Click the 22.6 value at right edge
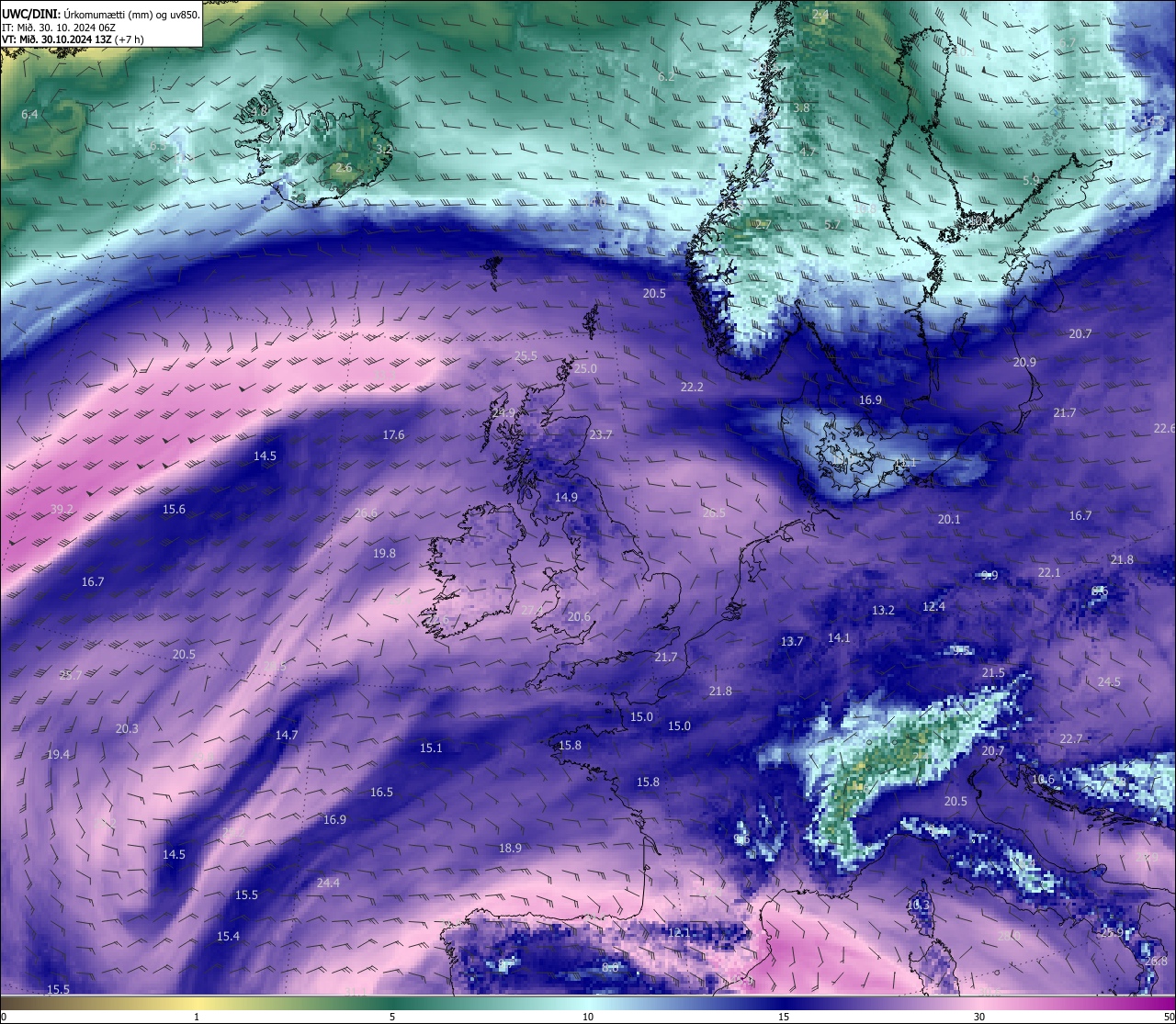 1164,428
